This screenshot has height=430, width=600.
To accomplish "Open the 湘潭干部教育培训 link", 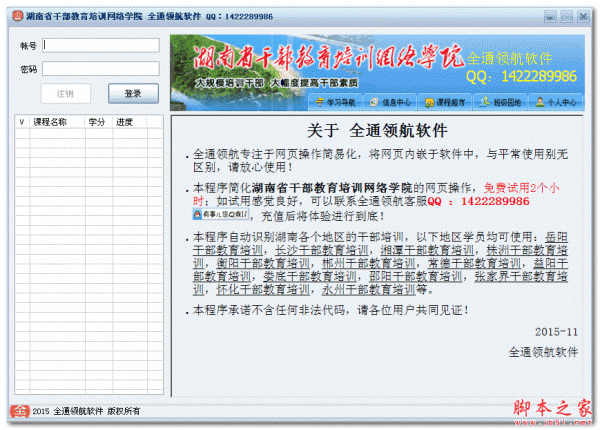I will 427,251.
